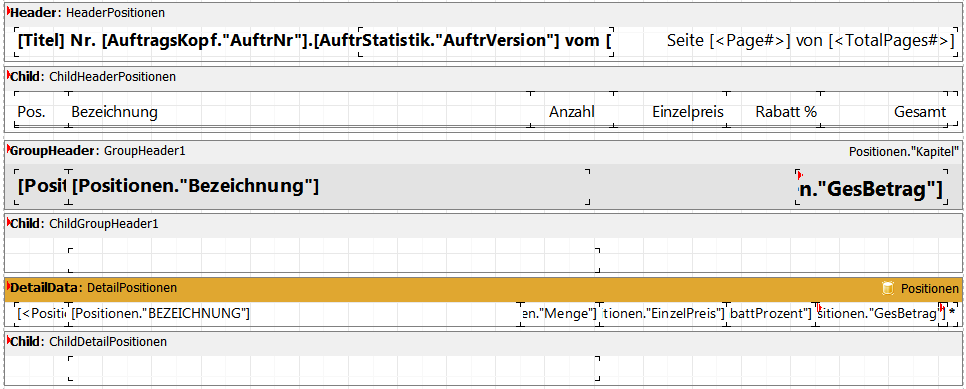Select the empty text object in ChildDetailPositionen
The image size is (966, 389).
(333, 368)
